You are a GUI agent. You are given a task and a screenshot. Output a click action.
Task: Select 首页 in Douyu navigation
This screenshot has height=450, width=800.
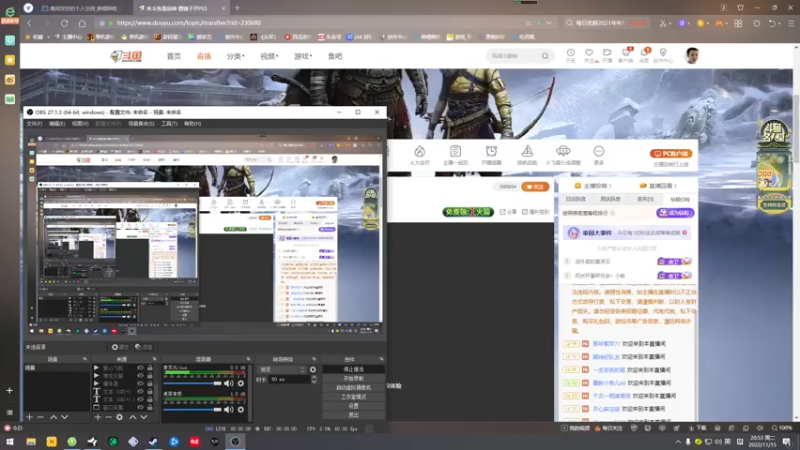click(x=173, y=56)
